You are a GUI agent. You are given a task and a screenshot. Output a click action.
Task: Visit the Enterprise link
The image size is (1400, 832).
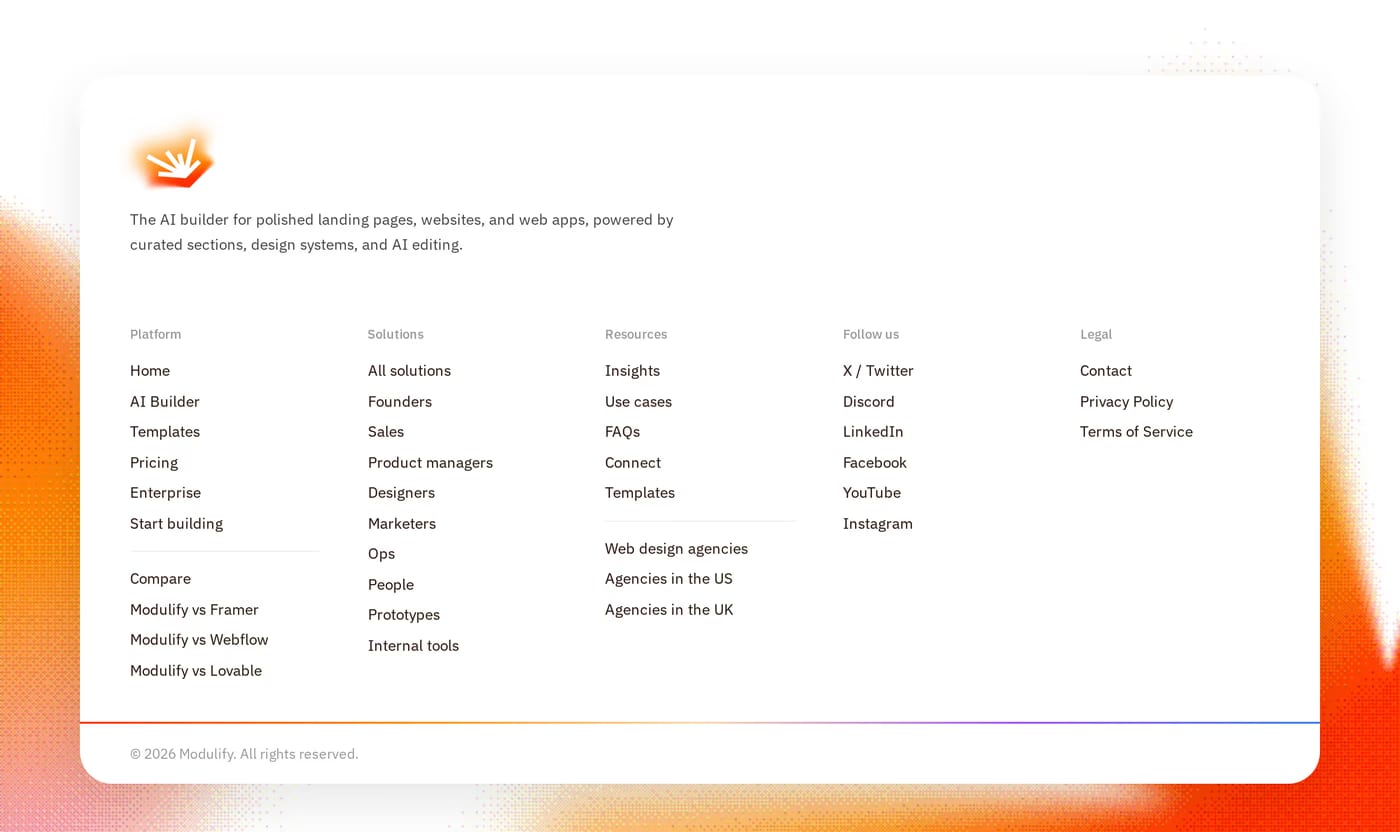pos(165,493)
